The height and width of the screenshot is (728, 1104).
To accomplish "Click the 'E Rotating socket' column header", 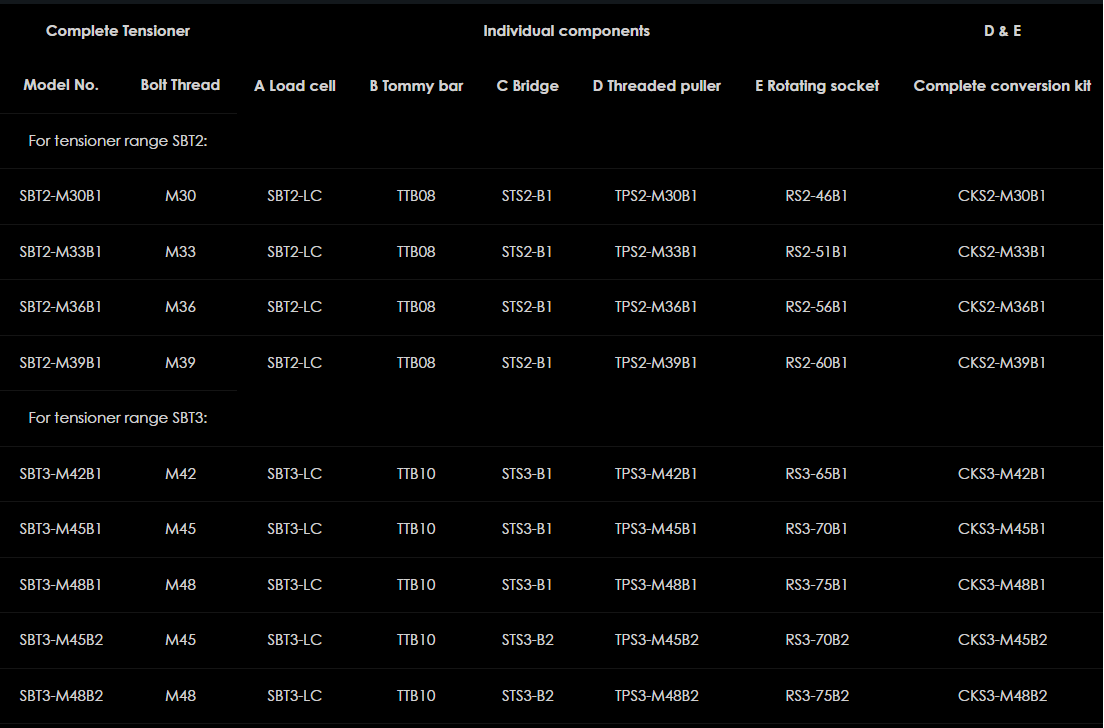I will pyautogui.click(x=817, y=86).
